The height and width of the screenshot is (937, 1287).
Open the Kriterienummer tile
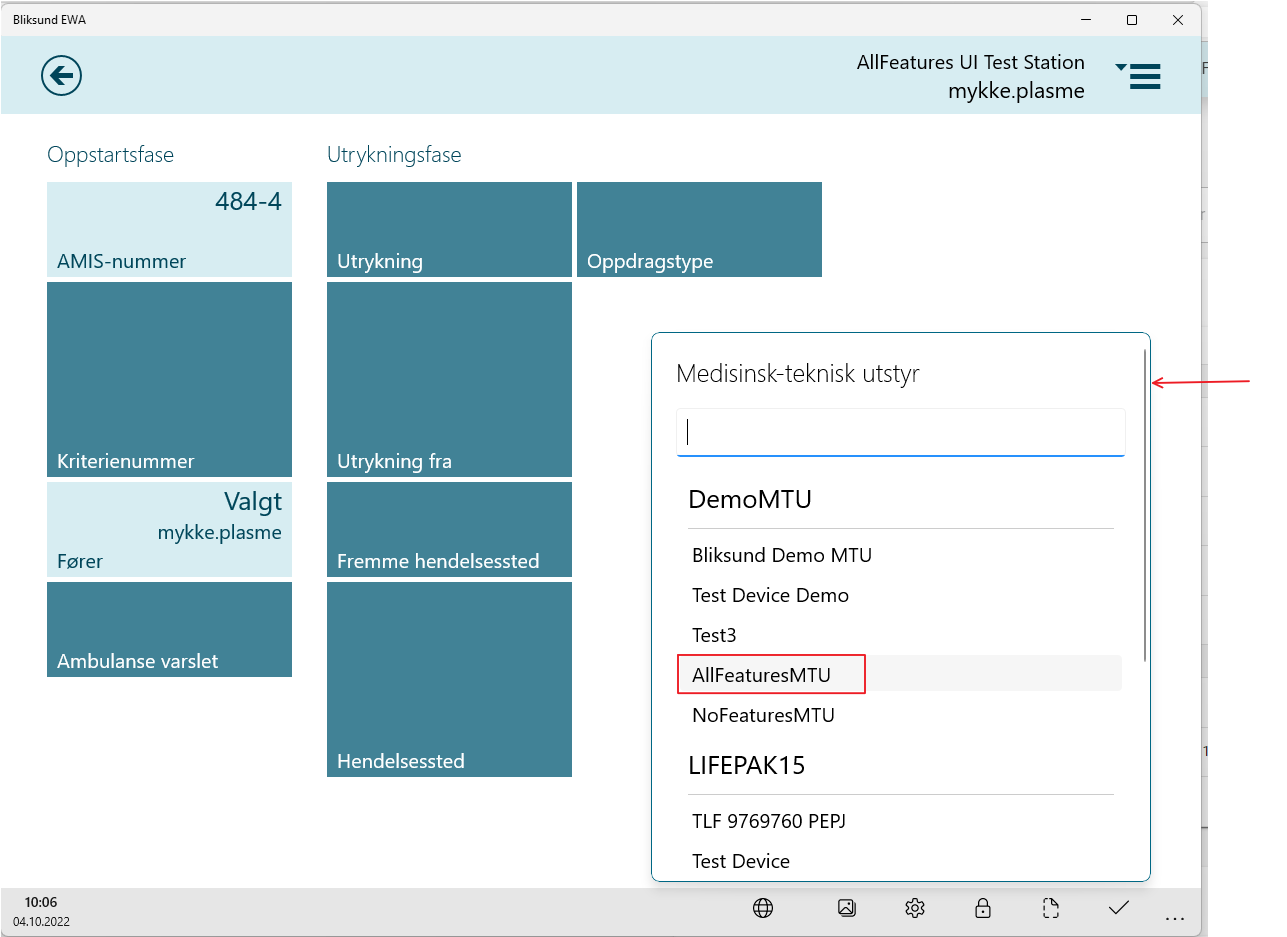pyautogui.click(x=169, y=379)
